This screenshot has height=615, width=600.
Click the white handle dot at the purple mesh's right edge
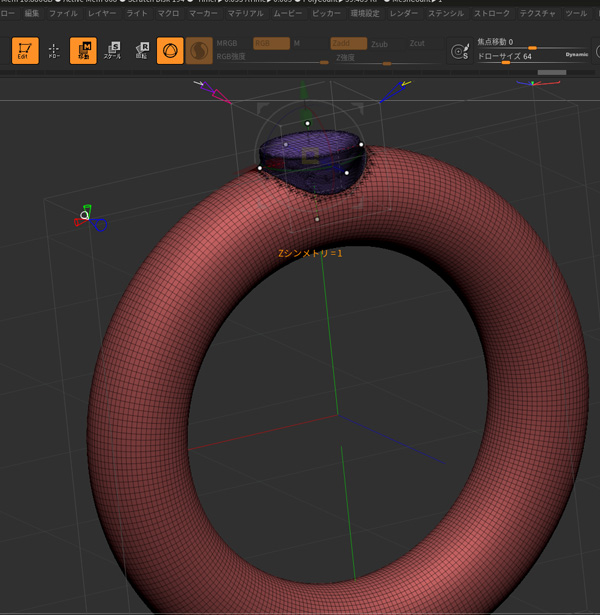tap(361, 144)
